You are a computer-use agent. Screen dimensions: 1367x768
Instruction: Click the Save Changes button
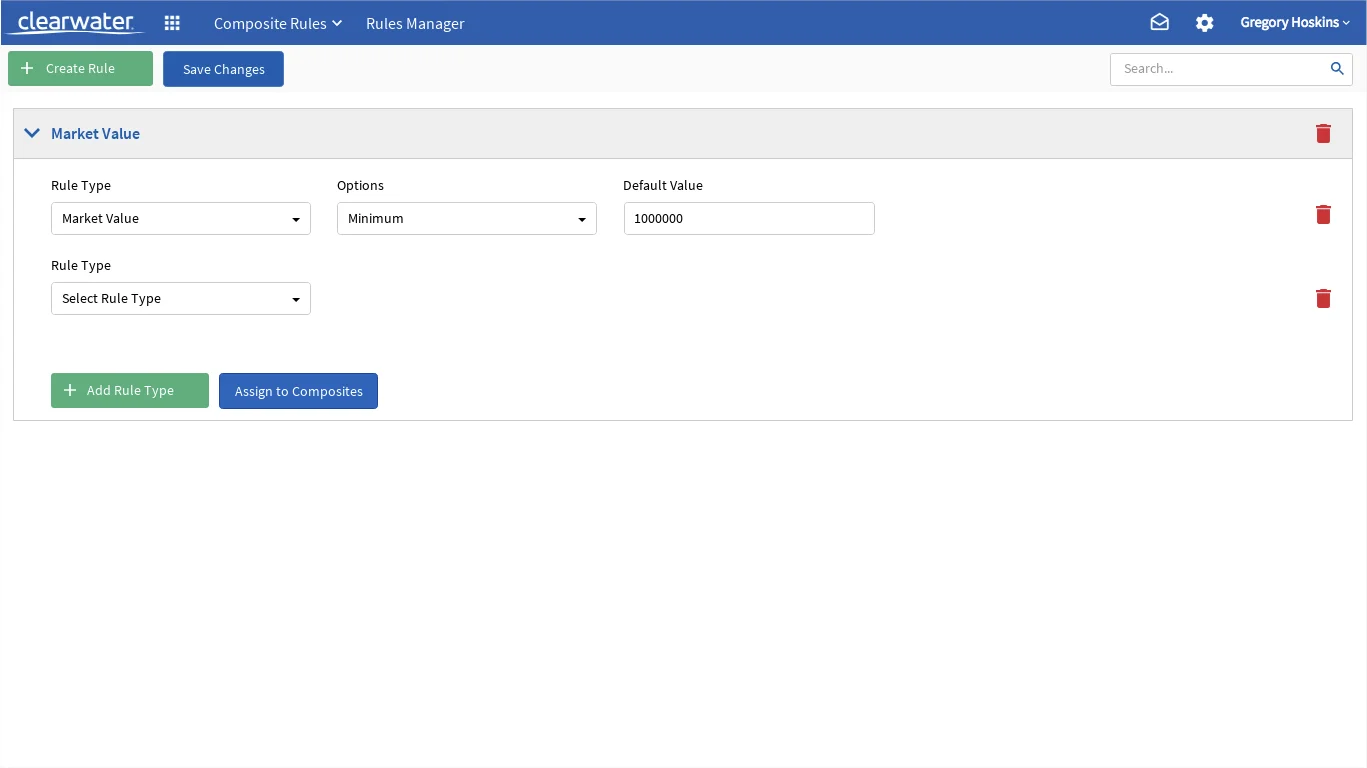(x=223, y=69)
